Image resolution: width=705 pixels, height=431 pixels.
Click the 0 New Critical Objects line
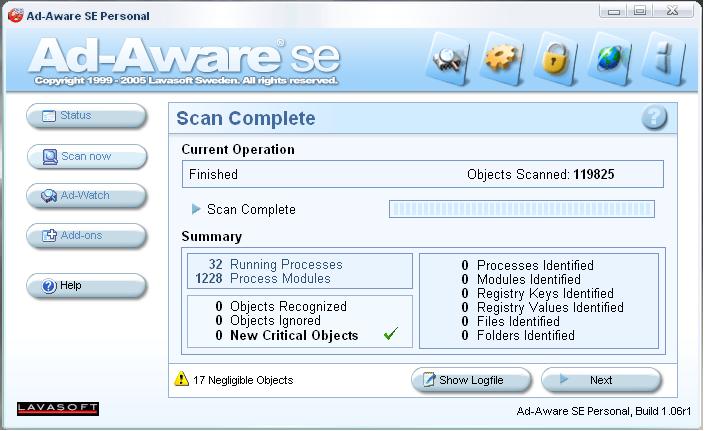(287, 335)
